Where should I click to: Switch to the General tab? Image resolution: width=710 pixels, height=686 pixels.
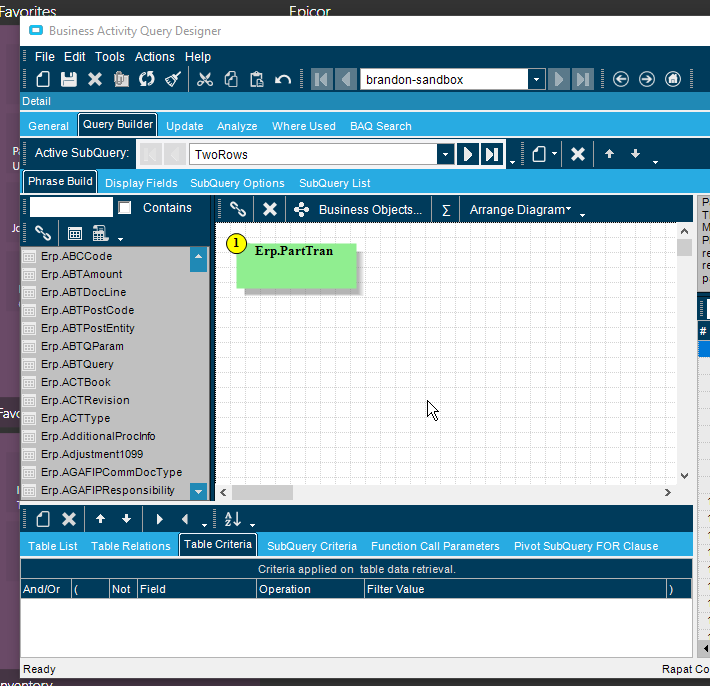[x=48, y=126]
